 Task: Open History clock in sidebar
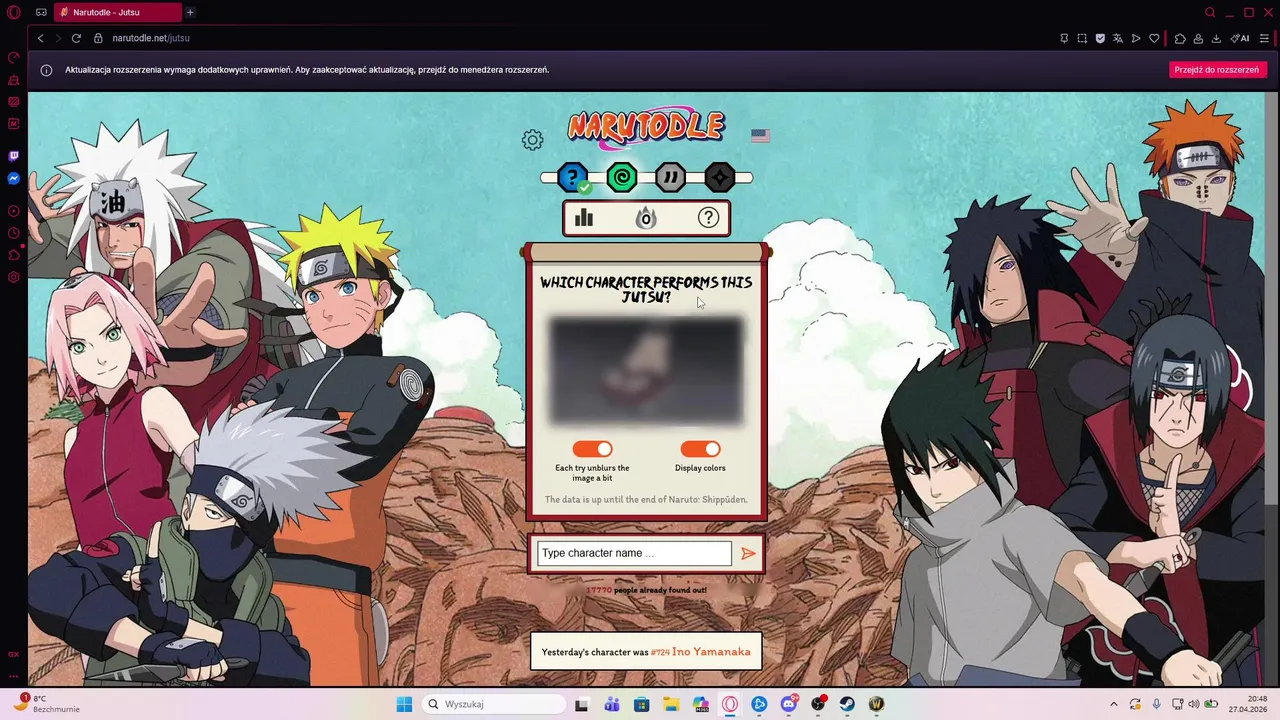(x=14, y=233)
